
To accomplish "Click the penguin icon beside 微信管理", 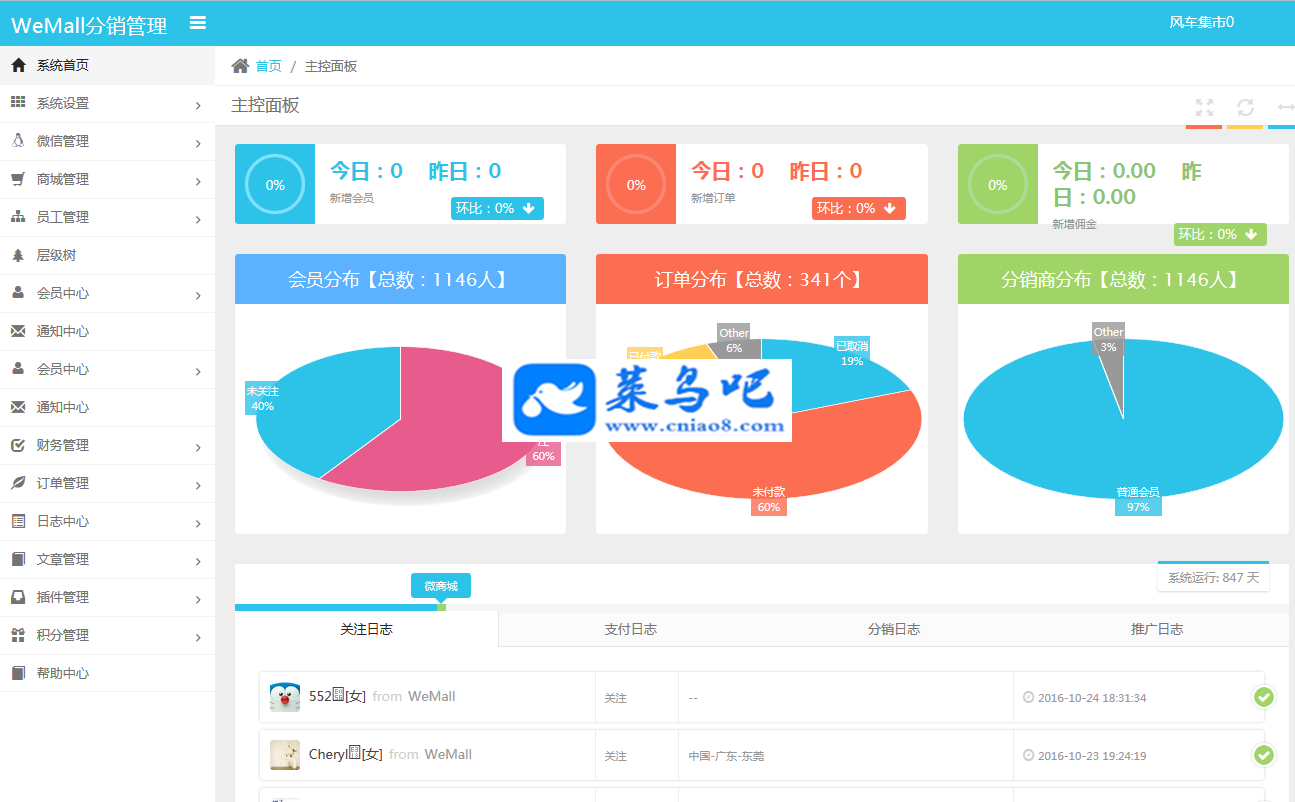I will pyautogui.click(x=18, y=141).
